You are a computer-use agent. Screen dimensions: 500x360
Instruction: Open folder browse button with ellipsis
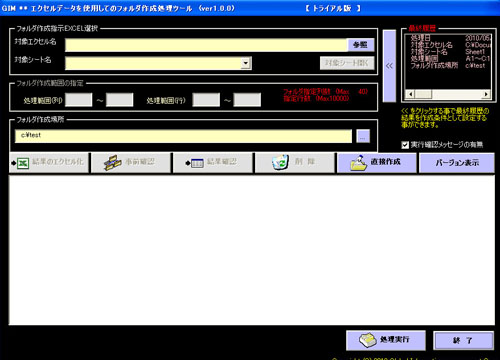(363, 136)
